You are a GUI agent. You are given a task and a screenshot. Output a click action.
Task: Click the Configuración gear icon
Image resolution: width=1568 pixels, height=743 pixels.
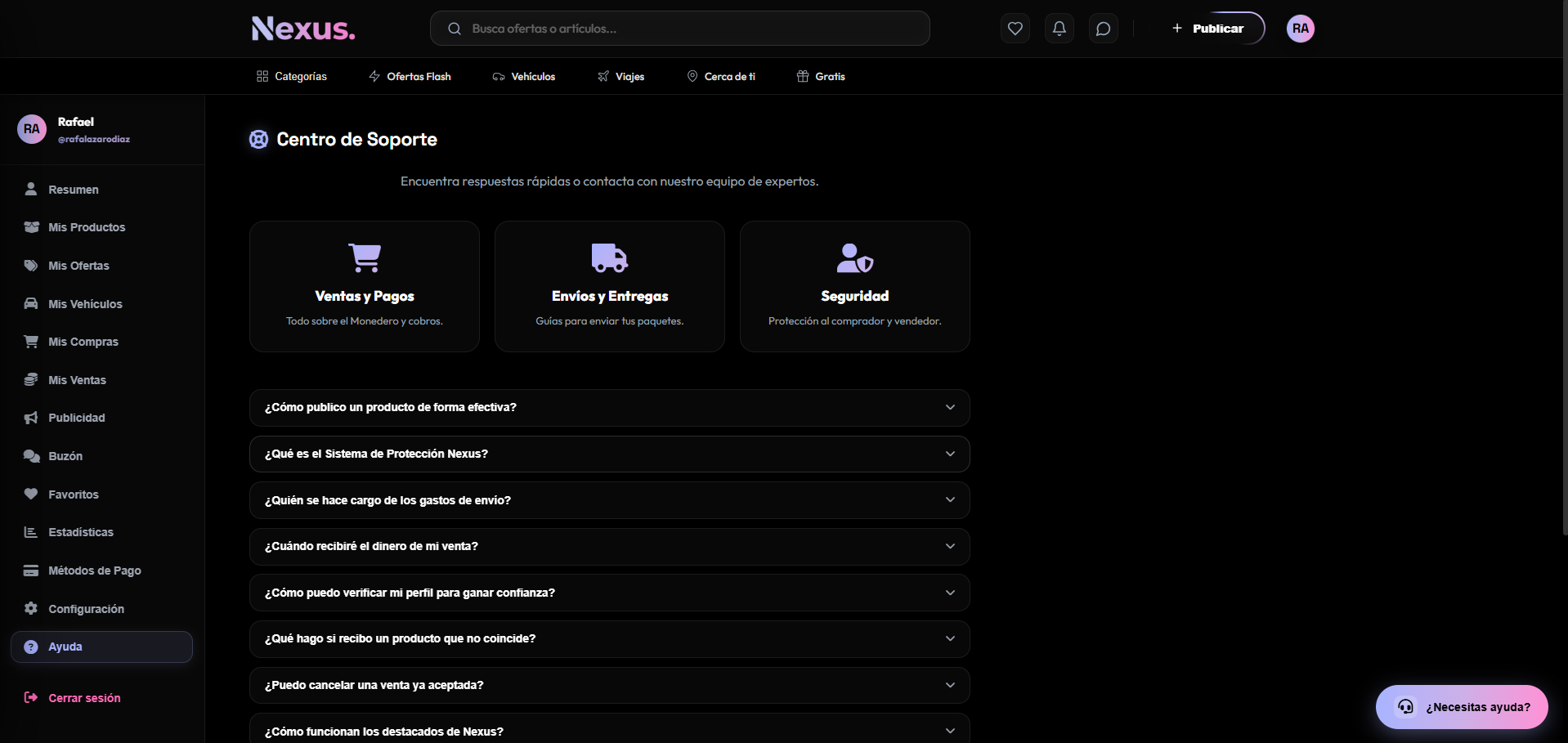[31, 608]
